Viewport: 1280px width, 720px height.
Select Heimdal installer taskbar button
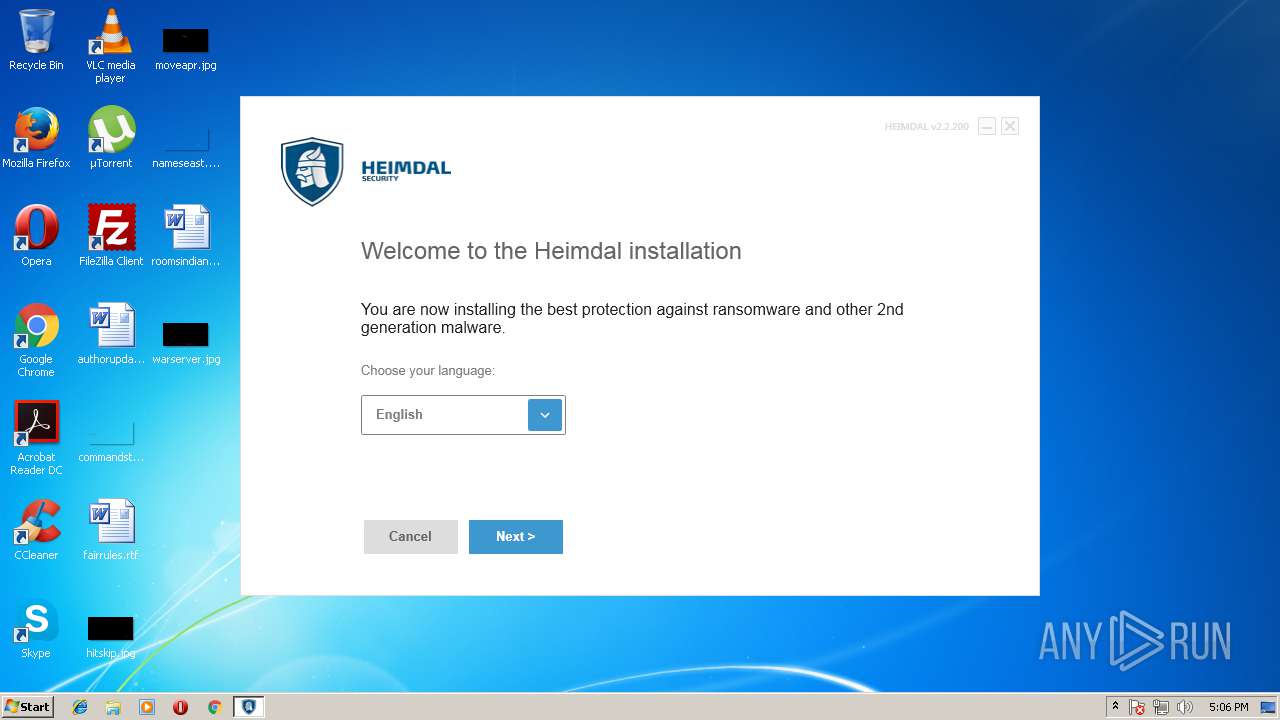tap(248, 707)
